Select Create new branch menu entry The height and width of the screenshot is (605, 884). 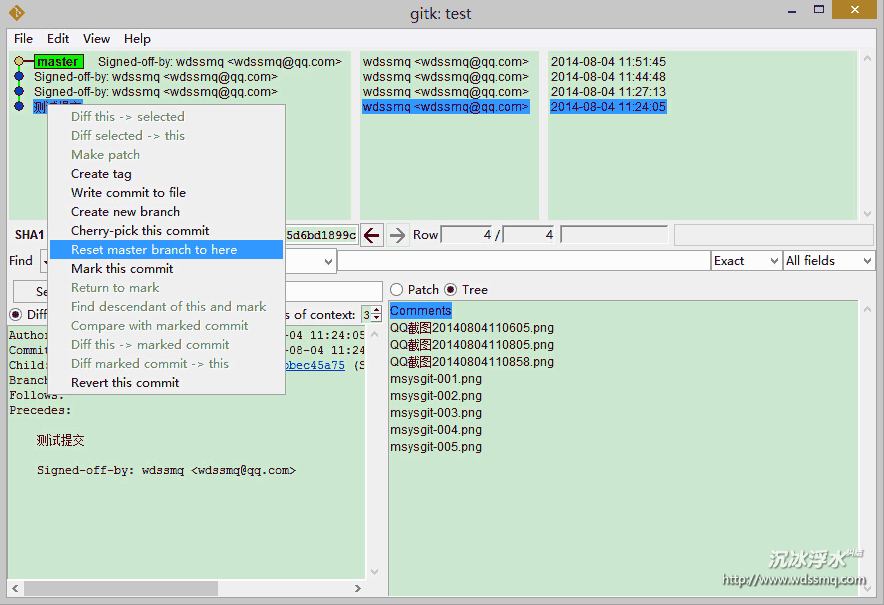pos(125,212)
